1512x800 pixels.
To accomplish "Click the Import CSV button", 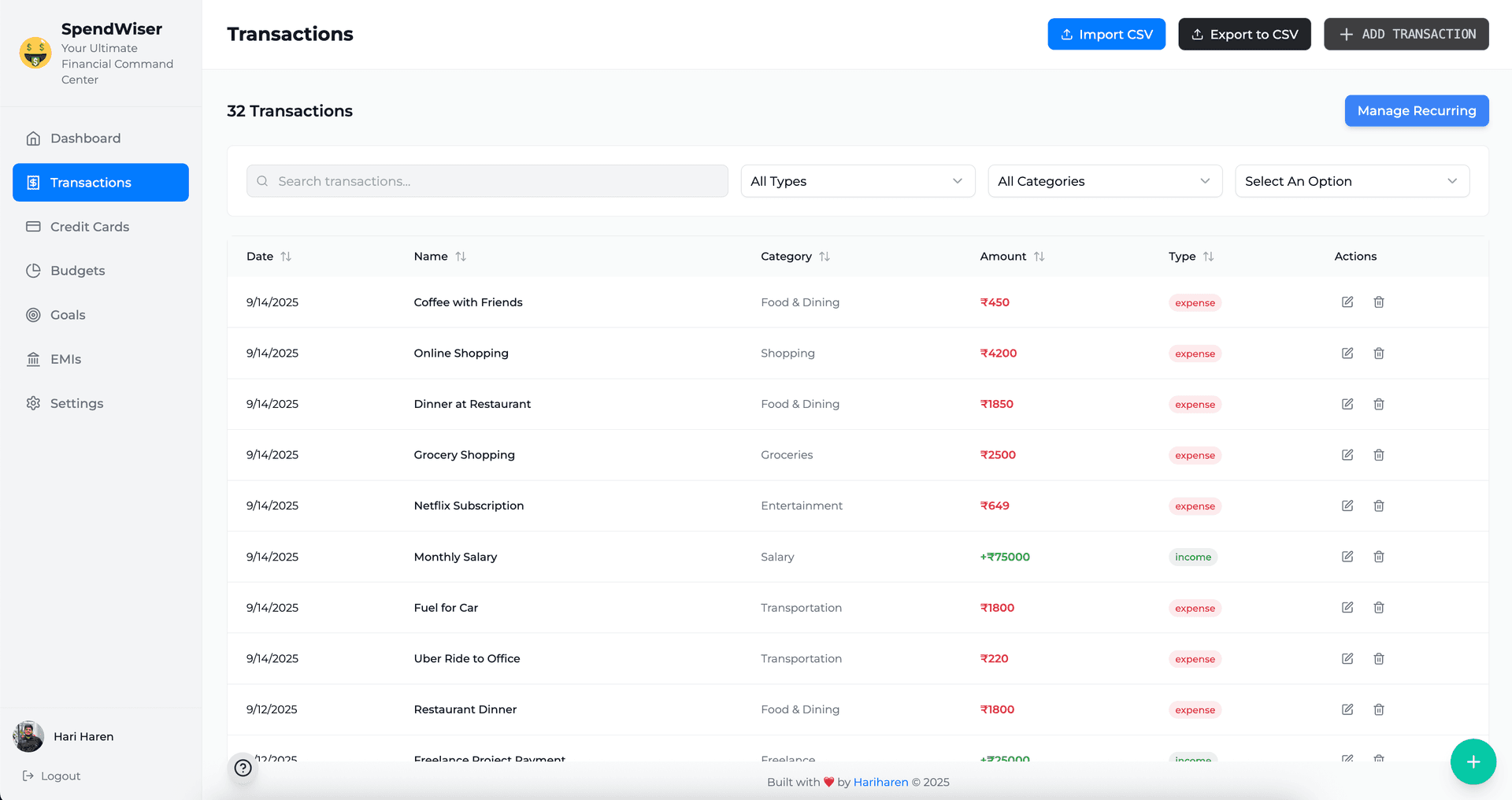I will coord(1106,34).
